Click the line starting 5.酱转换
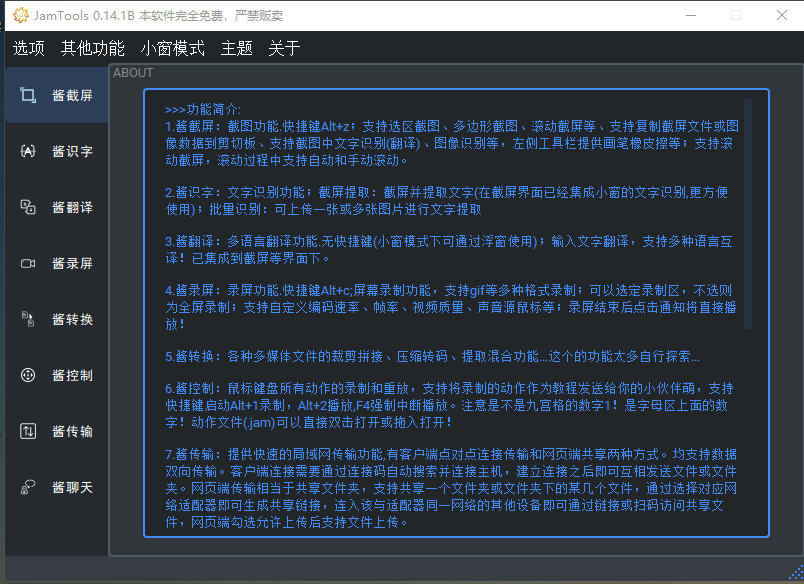804x584 pixels. click(432, 356)
